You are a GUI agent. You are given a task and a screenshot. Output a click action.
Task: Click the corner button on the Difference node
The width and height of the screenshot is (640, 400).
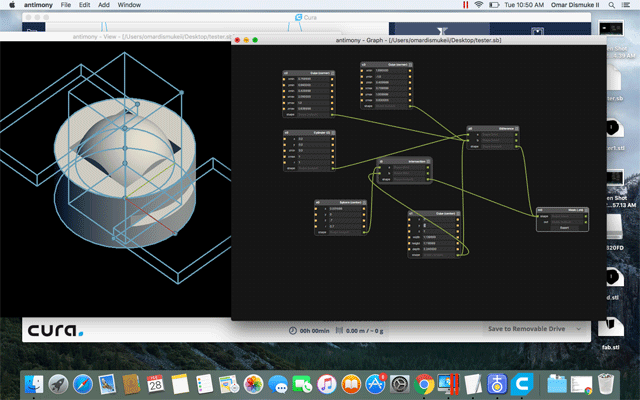[517, 129]
